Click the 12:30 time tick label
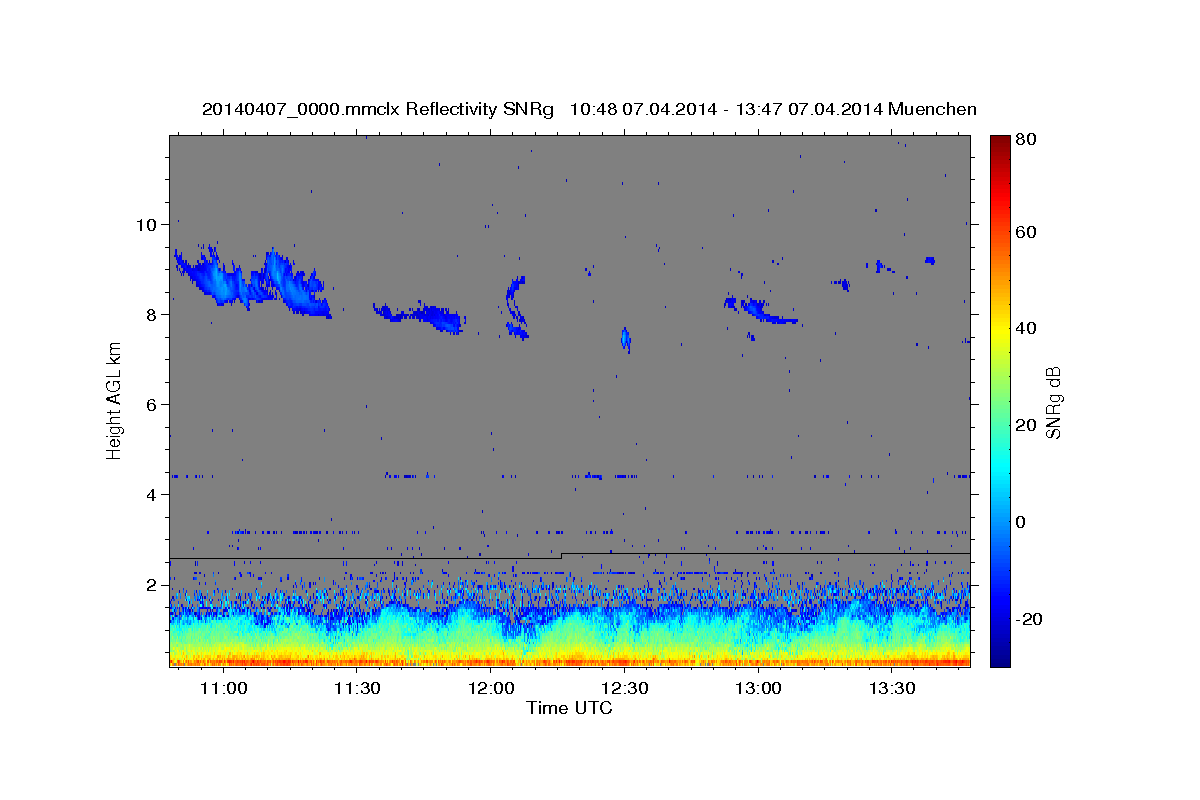The image size is (1200, 800). coord(625,689)
